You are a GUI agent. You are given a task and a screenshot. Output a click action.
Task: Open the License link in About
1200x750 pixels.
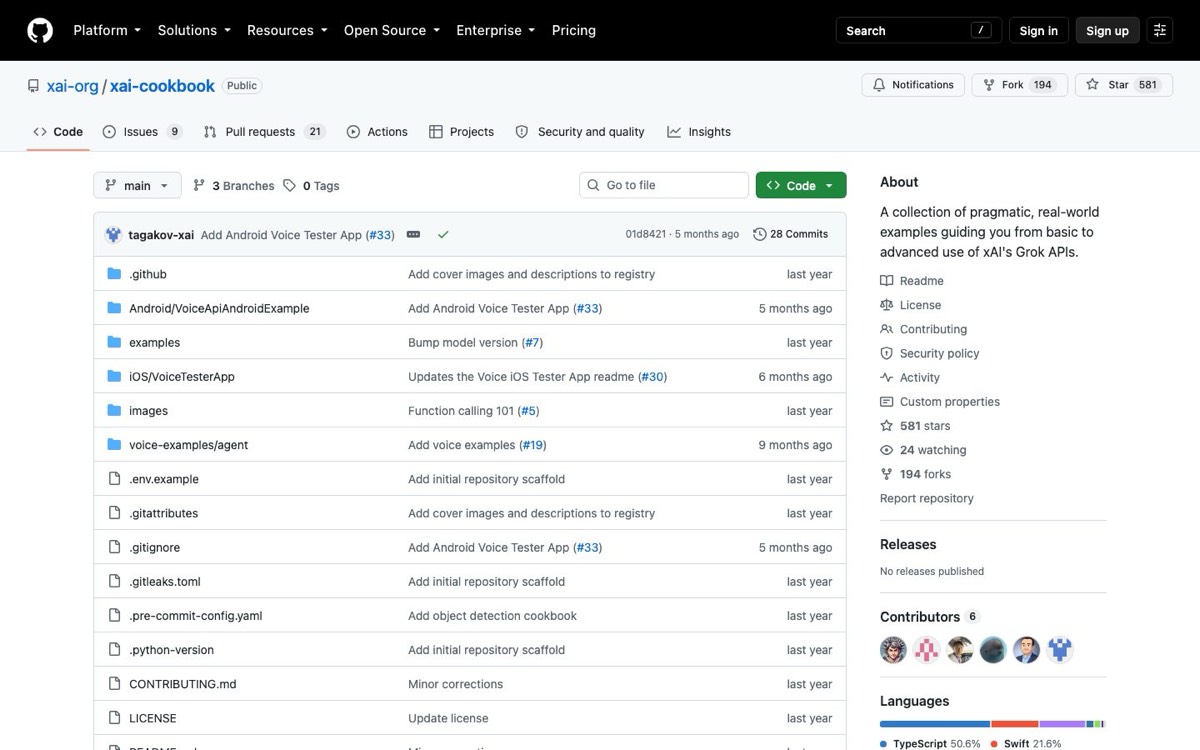[x=911, y=305]
